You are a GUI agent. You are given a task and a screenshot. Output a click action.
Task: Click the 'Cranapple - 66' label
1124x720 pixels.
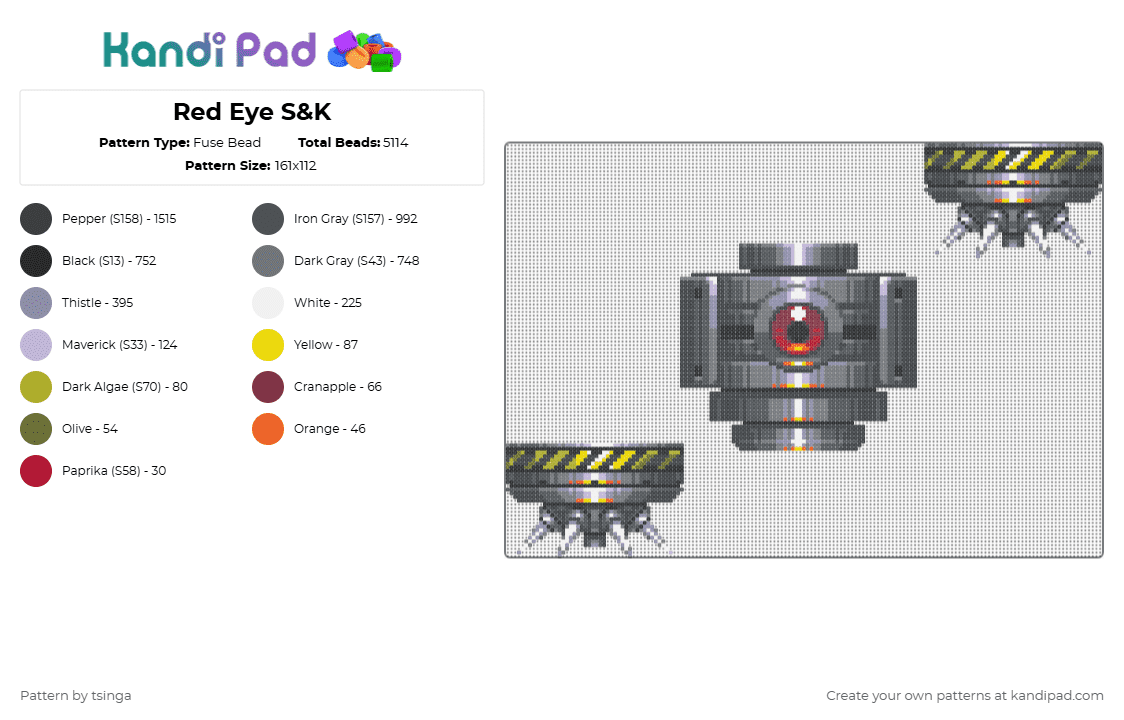(x=338, y=387)
